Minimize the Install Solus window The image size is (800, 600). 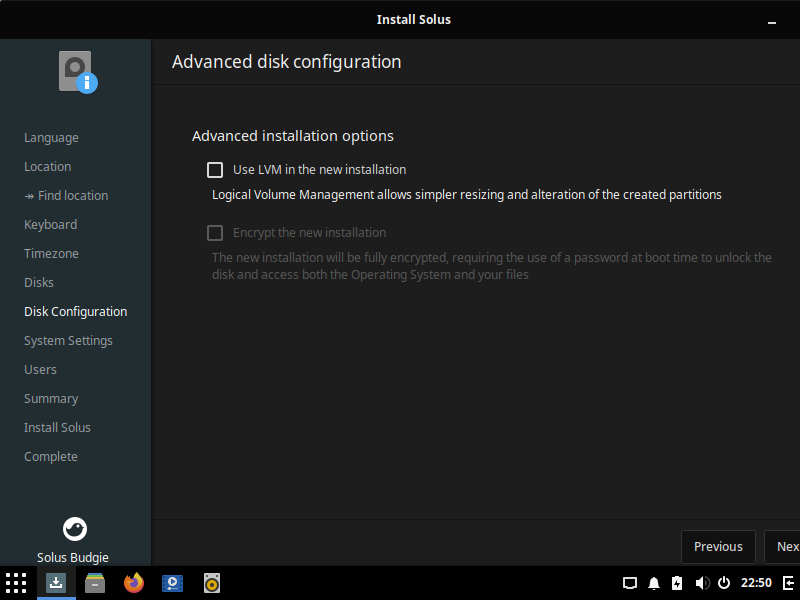pos(772,22)
